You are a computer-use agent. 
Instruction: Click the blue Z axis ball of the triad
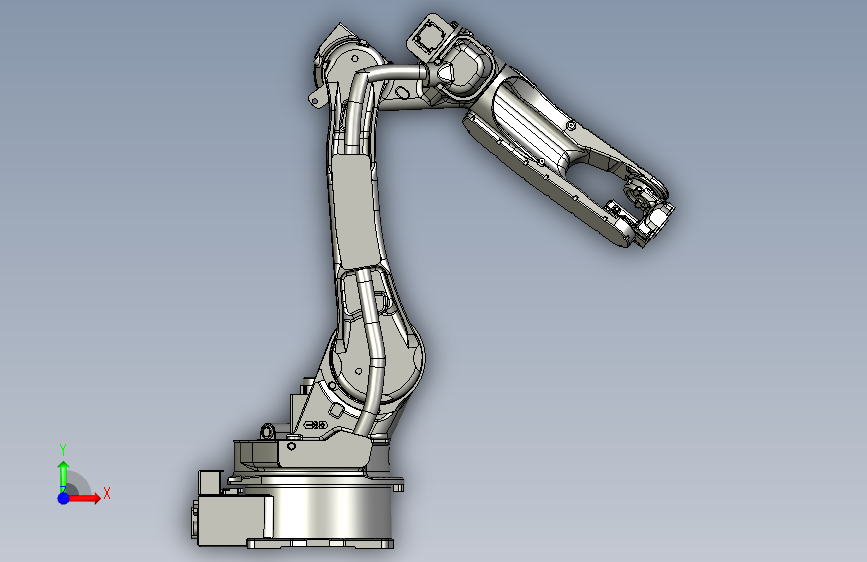(63, 498)
